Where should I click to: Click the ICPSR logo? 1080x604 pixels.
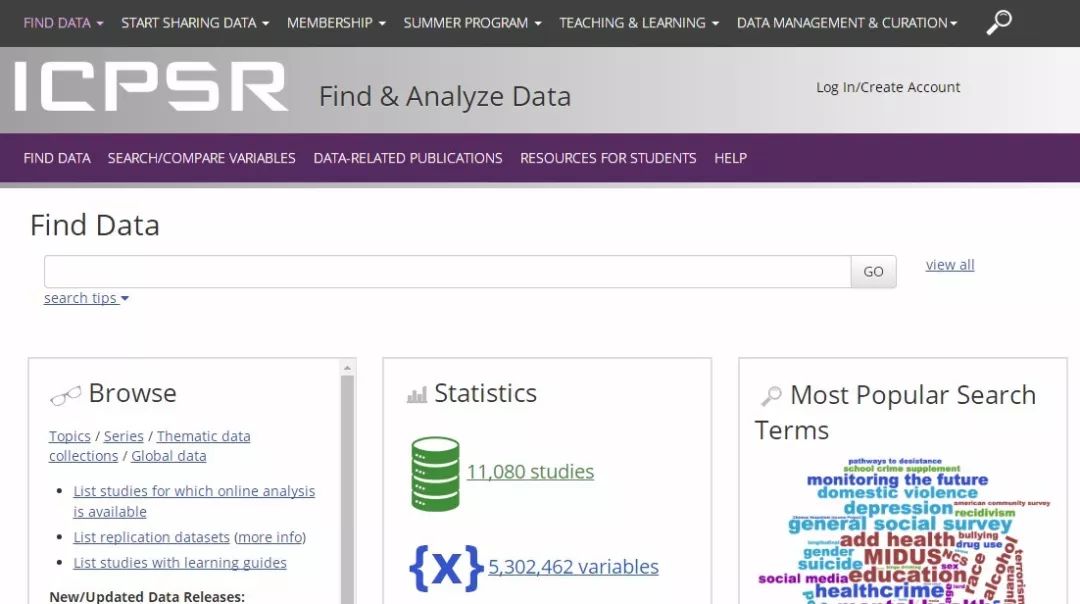click(151, 87)
